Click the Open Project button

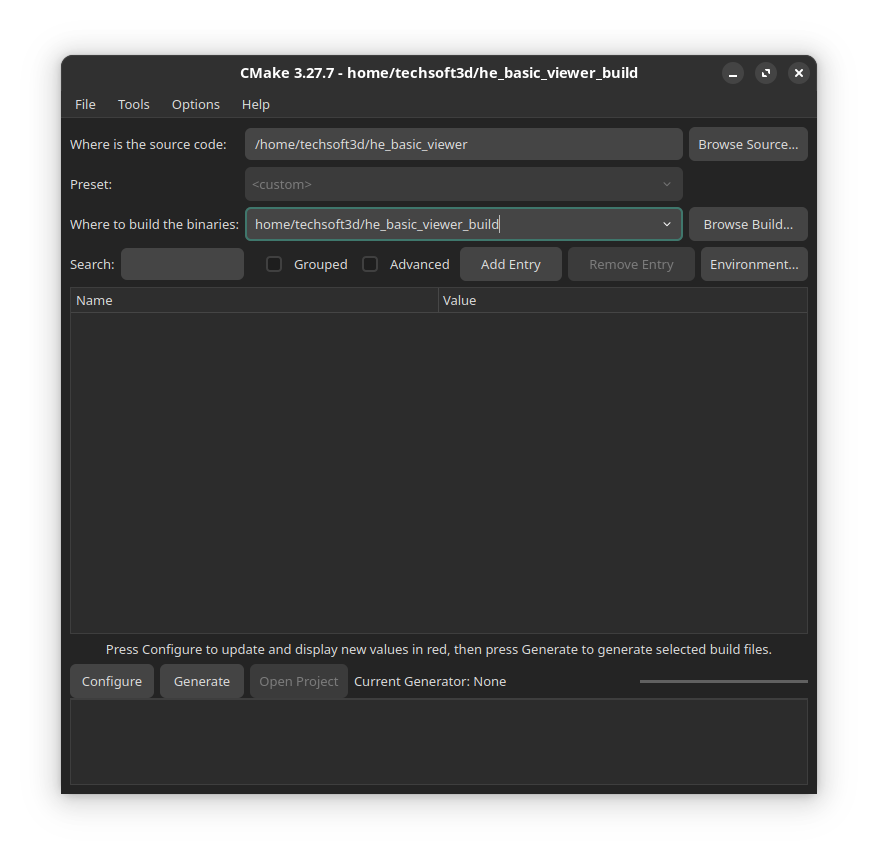tap(298, 681)
